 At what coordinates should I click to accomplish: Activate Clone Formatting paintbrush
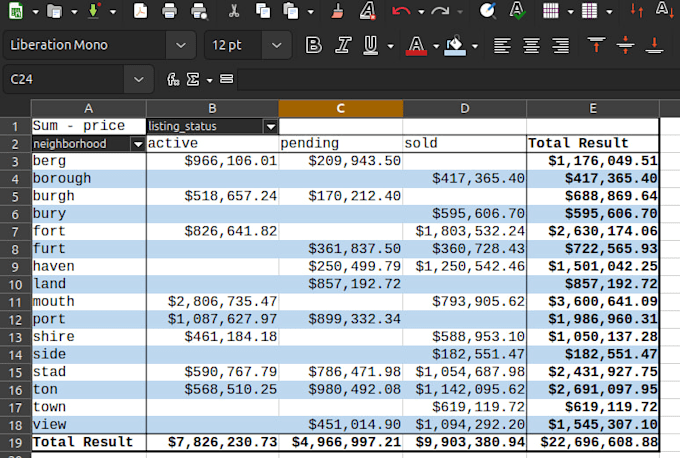(337, 11)
